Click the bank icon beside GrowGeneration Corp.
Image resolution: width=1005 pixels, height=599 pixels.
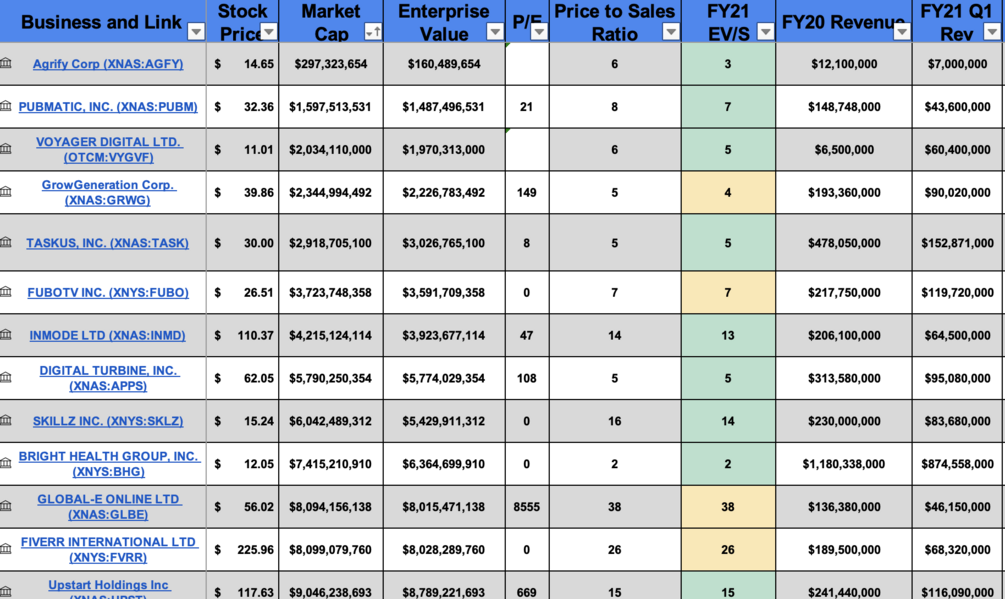point(6,192)
